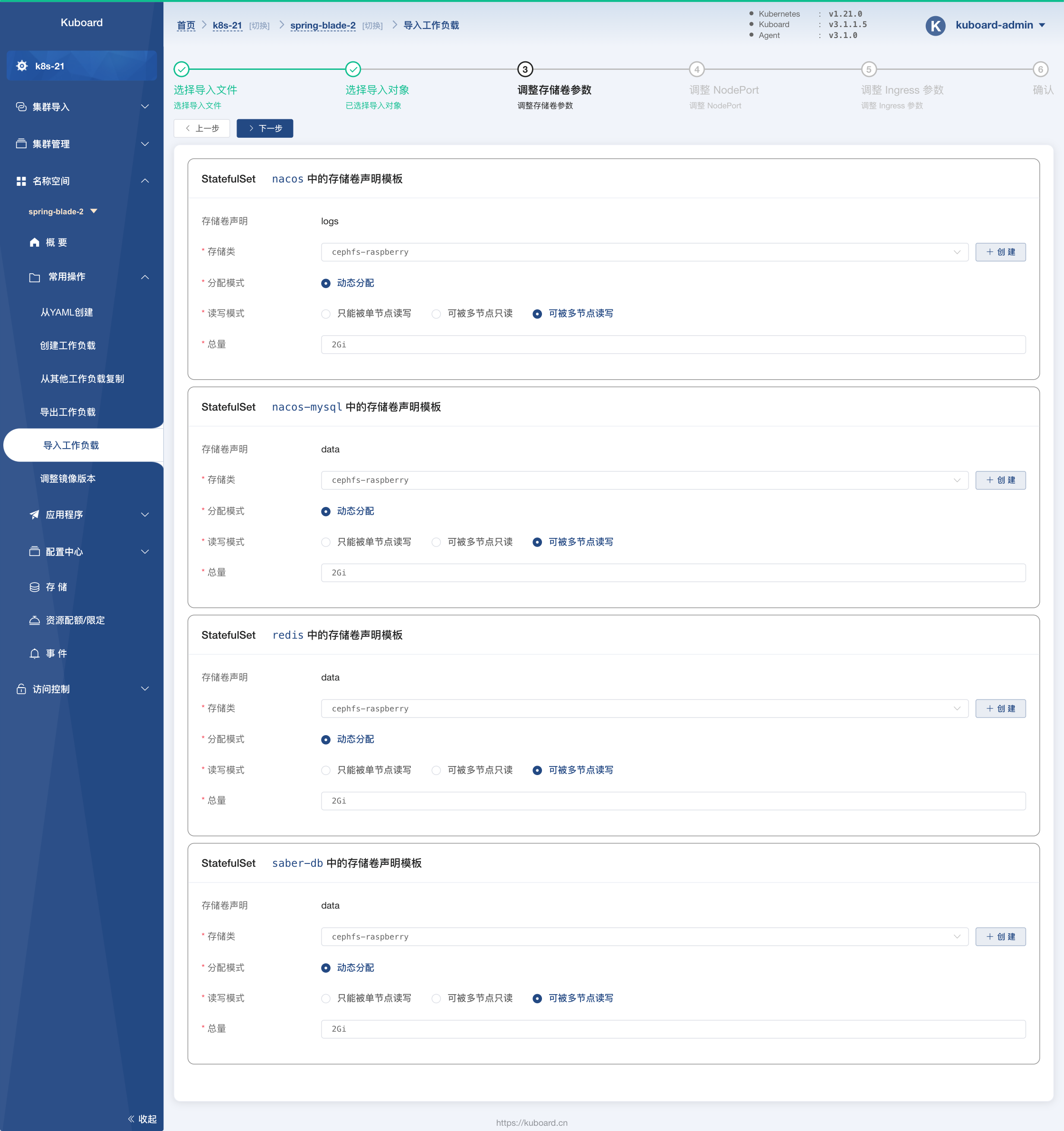Click the 名称空间 grid icon
The width and height of the screenshot is (1064, 1131).
(21, 181)
